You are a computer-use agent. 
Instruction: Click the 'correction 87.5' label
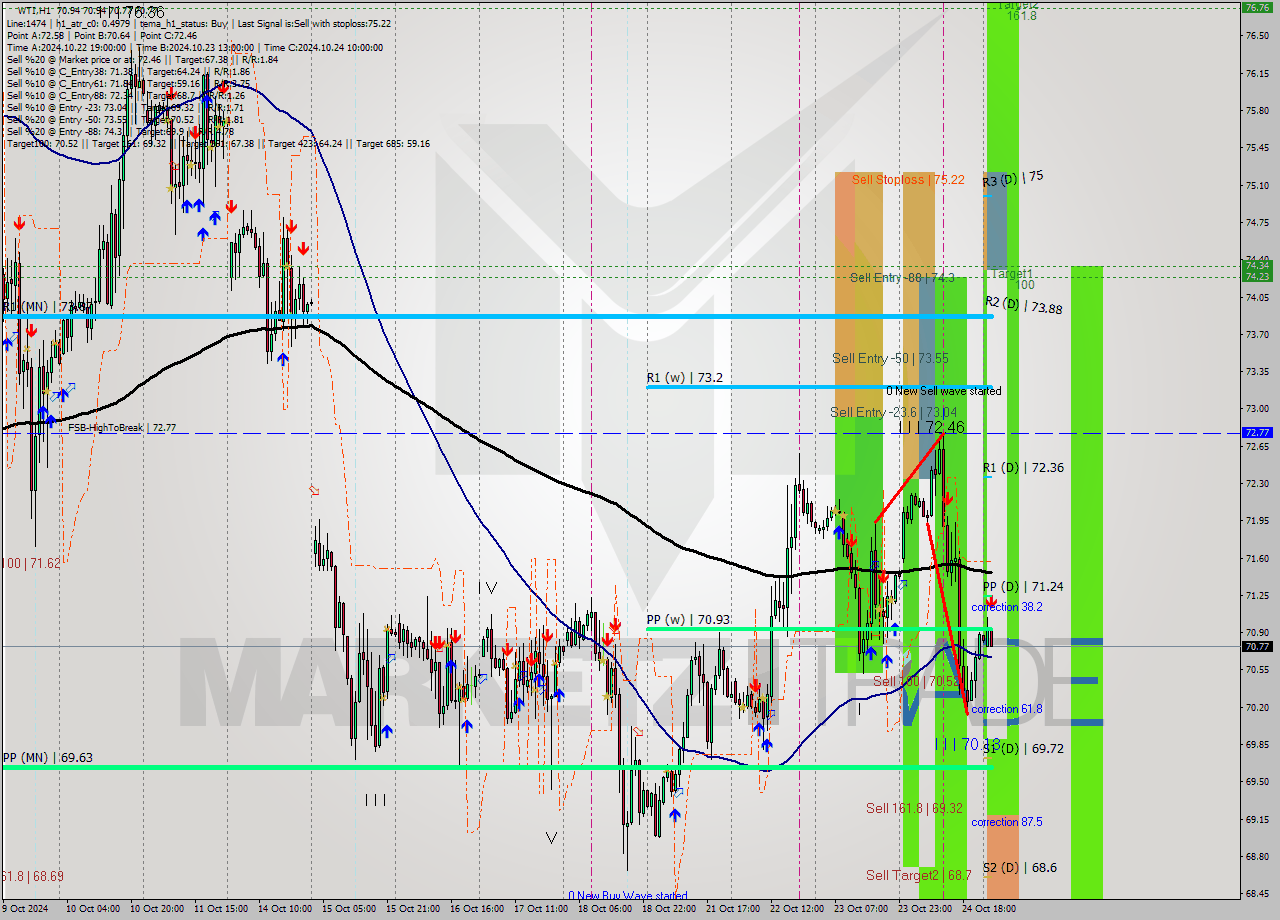click(x=1007, y=822)
